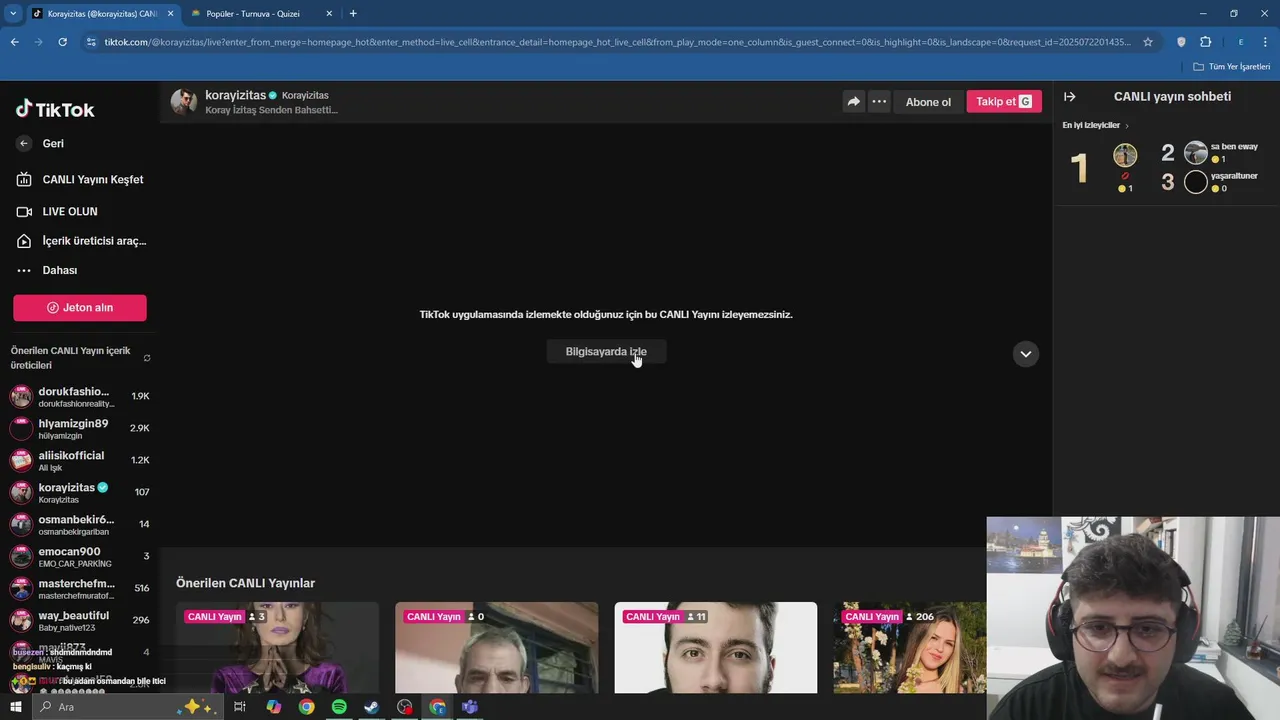
Task: Open recommended live thumbnail with 206 viewers
Action: (x=910, y=647)
